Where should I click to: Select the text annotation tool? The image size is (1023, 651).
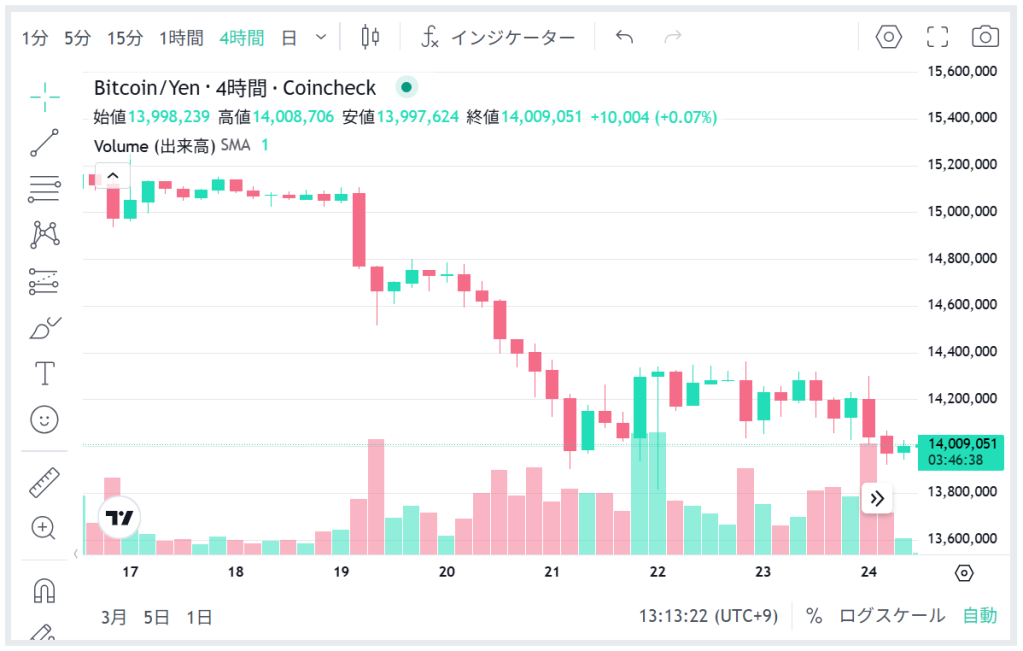click(45, 374)
